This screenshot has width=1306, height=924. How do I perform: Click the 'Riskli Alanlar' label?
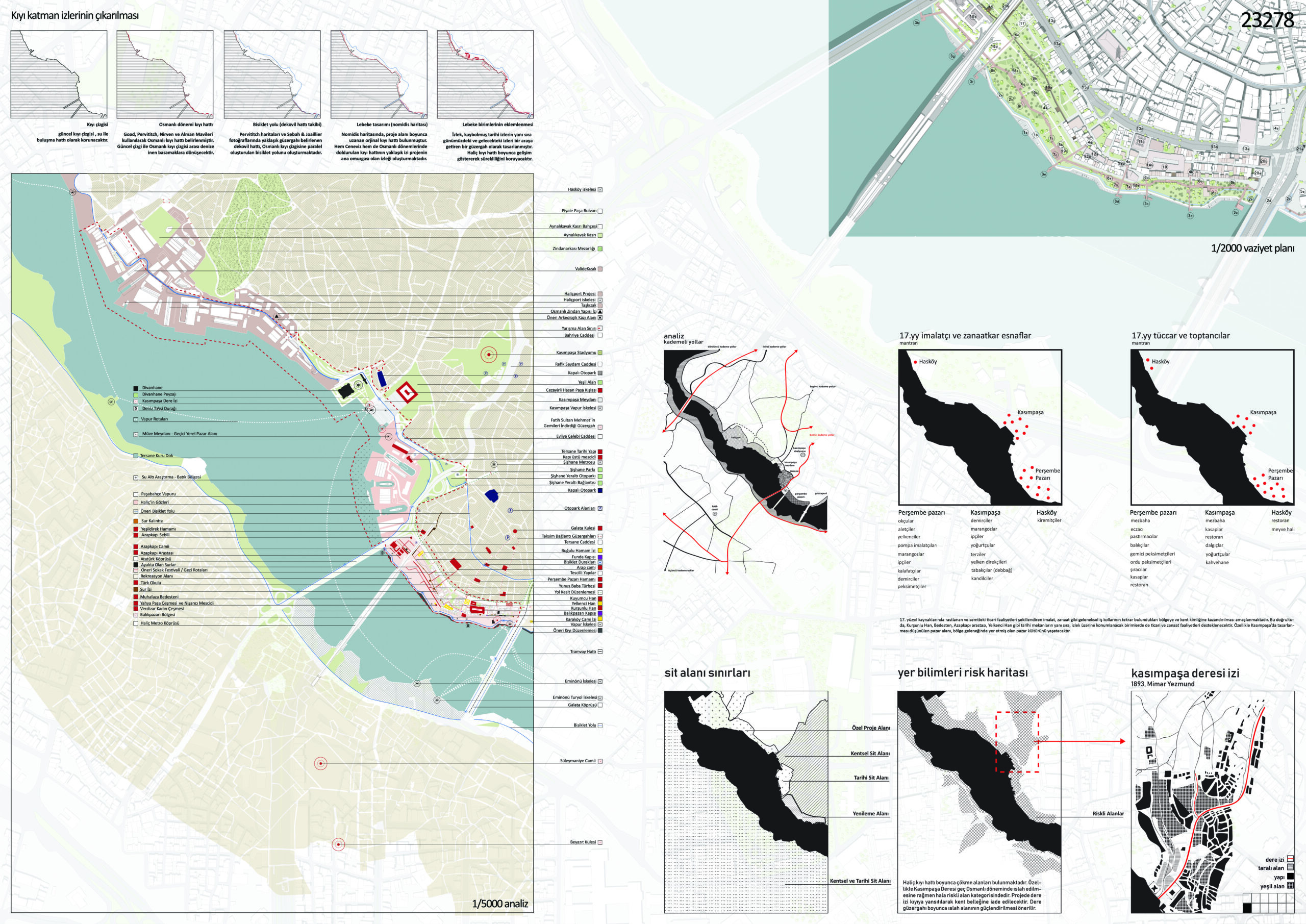[1108, 814]
